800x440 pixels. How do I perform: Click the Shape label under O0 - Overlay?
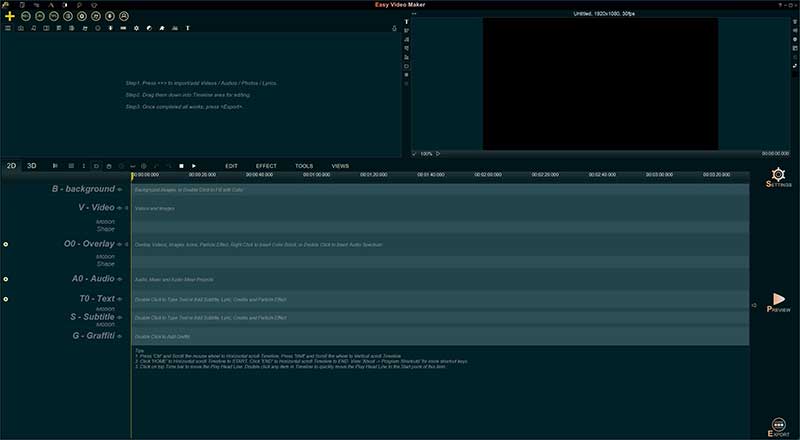click(x=106, y=264)
